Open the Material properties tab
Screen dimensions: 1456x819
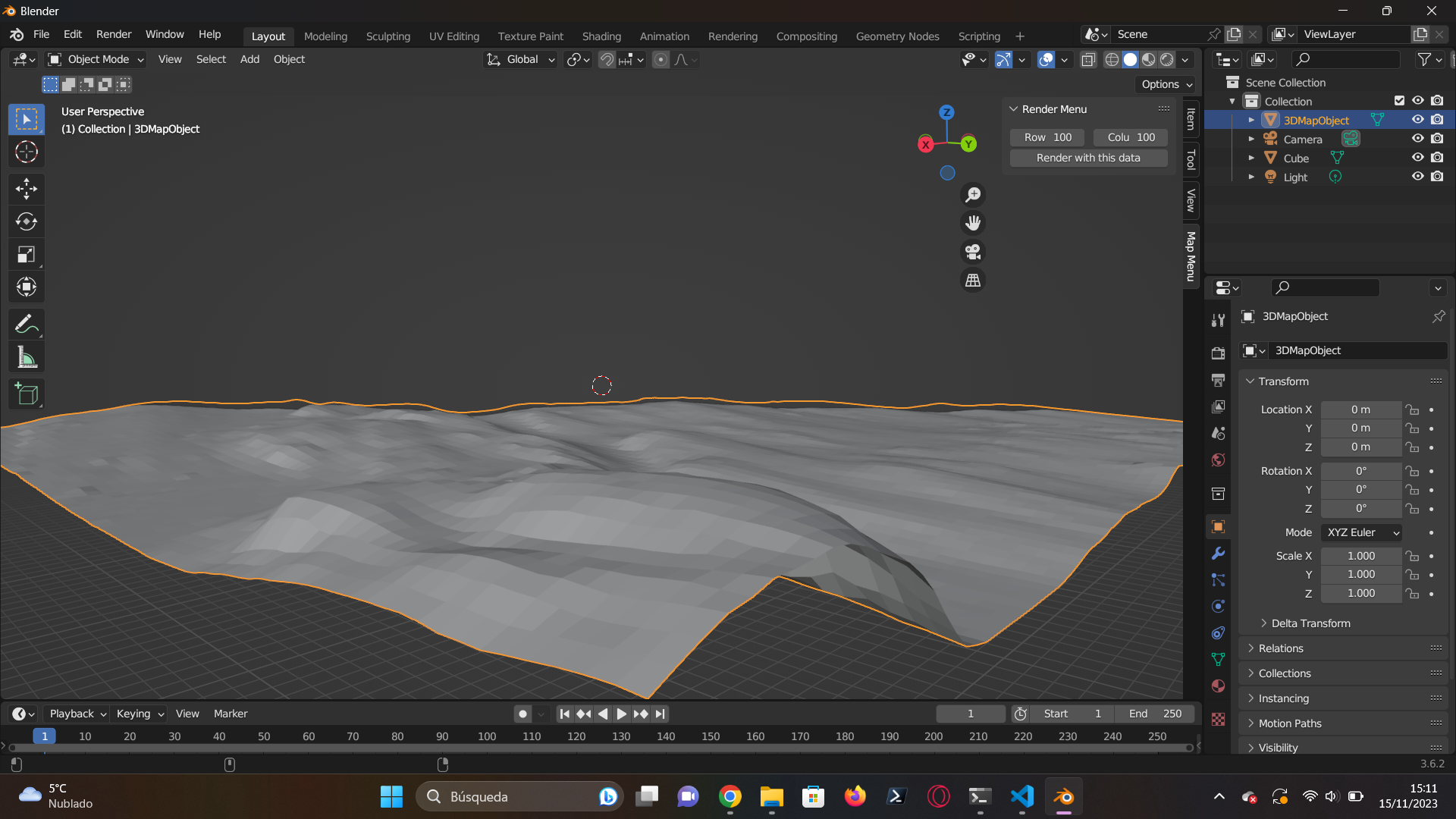[1218, 686]
